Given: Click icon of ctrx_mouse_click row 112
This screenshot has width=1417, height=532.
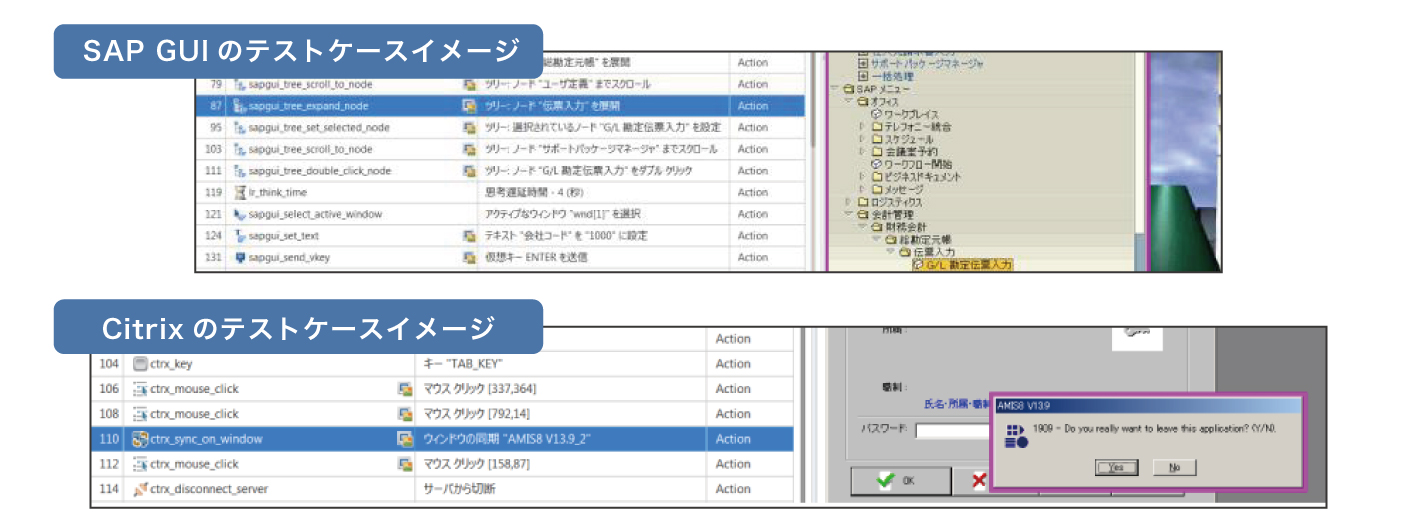Looking at the screenshot, I should (140, 464).
